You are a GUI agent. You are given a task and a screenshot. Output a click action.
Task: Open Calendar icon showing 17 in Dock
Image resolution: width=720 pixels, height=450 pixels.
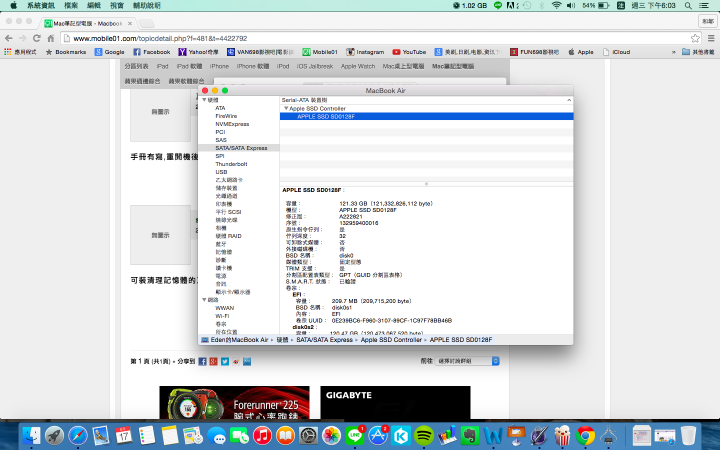(x=124, y=435)
